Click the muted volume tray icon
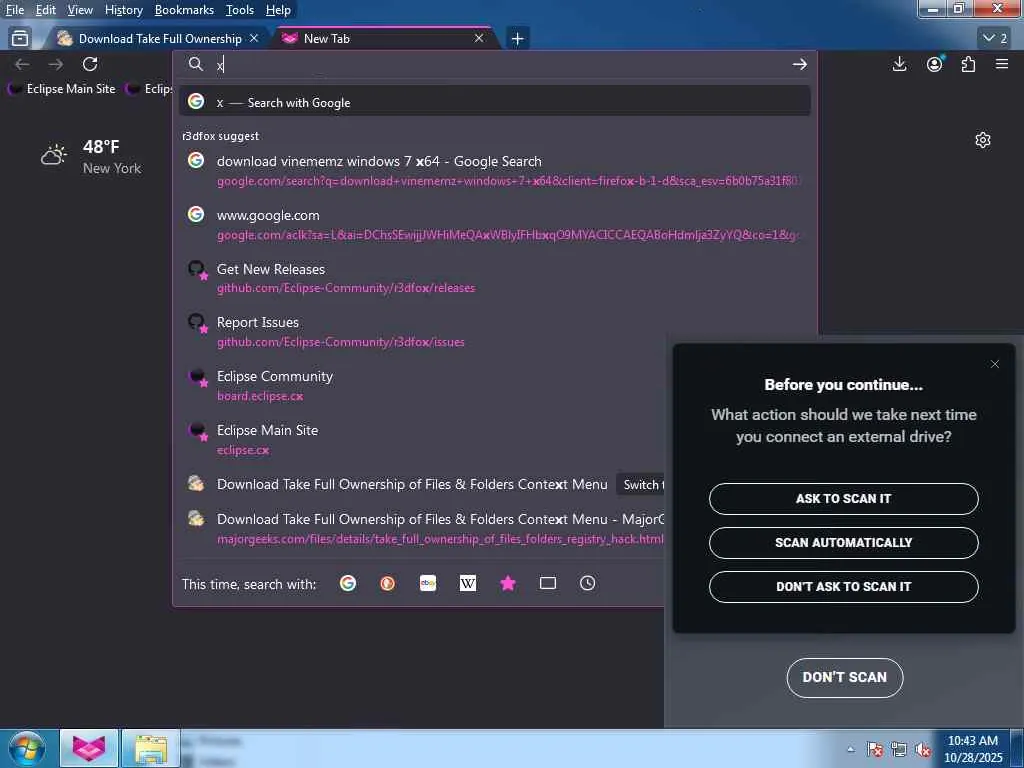Screen dimensions: 1024x768 [923, 750]
